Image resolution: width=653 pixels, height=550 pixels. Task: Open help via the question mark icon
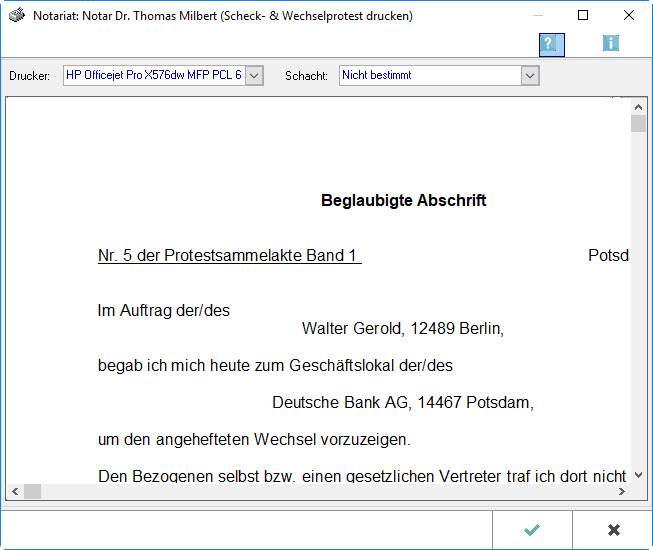pyautogui.click(x=551, y=45)
